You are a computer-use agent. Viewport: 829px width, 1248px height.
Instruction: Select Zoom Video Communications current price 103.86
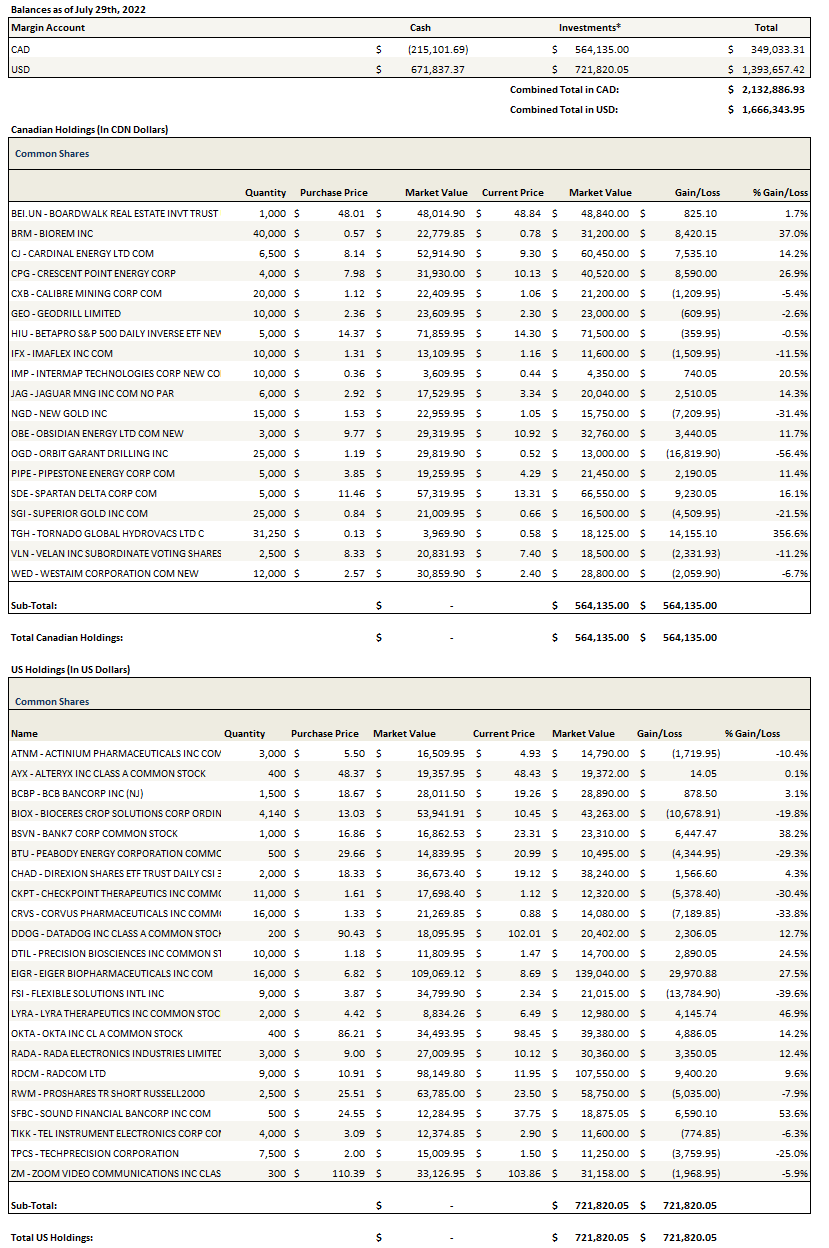coord(518,1173)
